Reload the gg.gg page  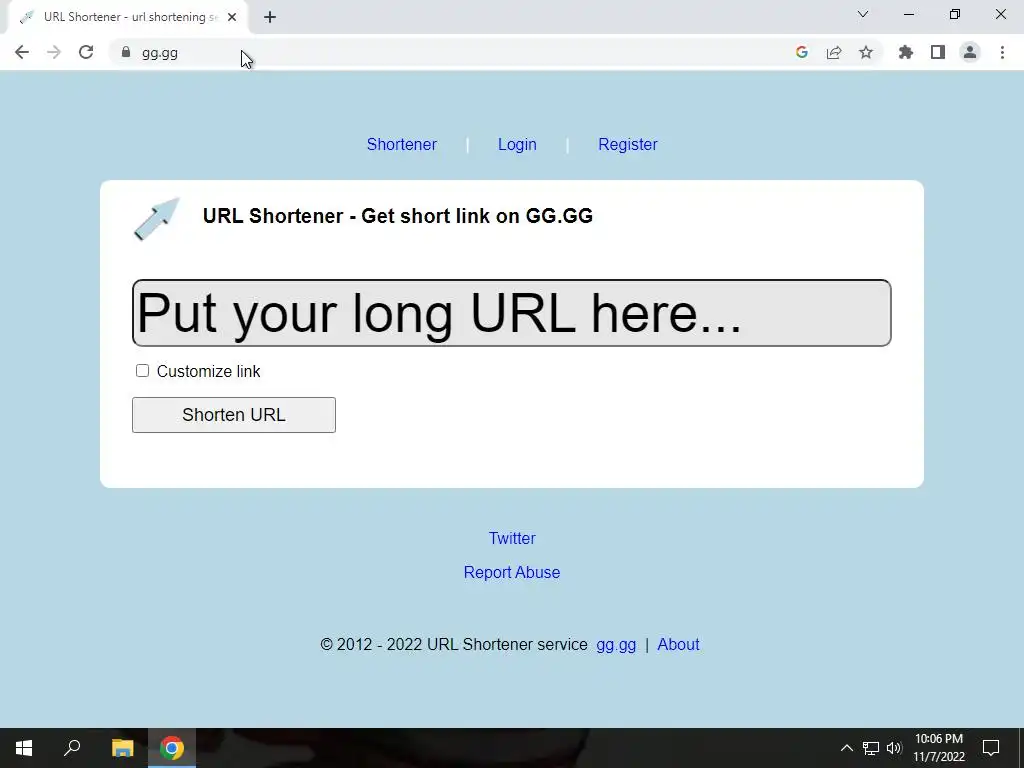(x=86, y=52)
